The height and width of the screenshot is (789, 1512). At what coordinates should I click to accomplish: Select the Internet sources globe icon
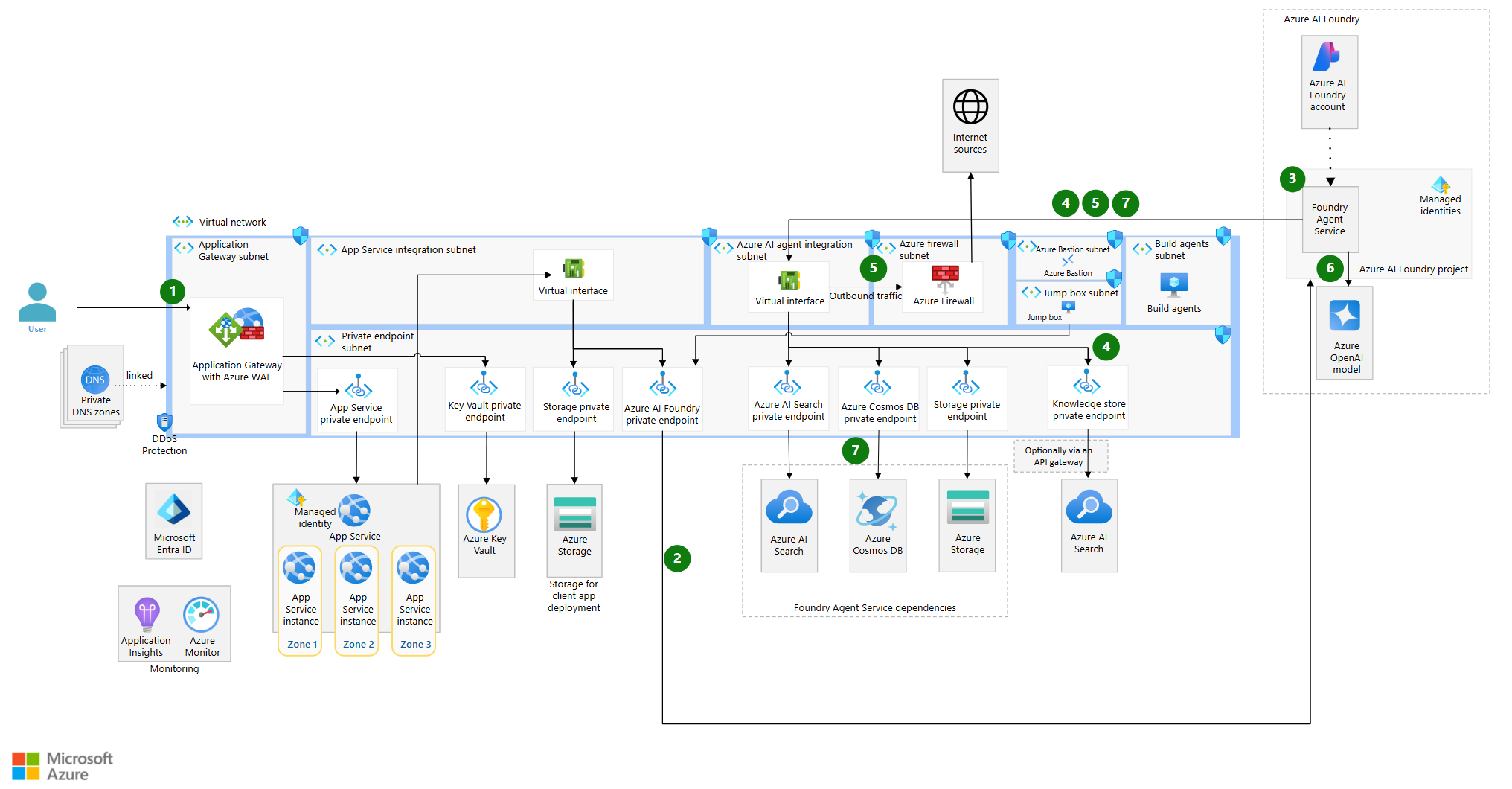[x=970, y=107]
